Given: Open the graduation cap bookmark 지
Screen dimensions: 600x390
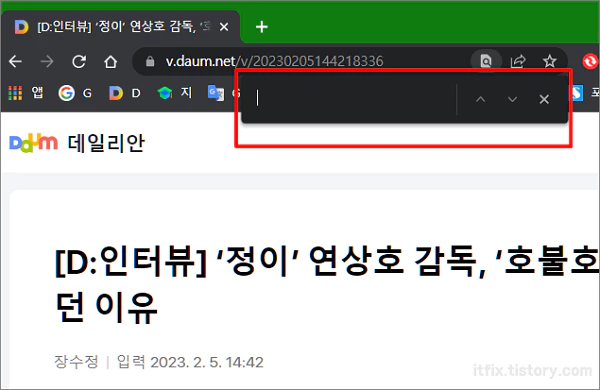Looking at the screenshot, I should pos(175,93).
